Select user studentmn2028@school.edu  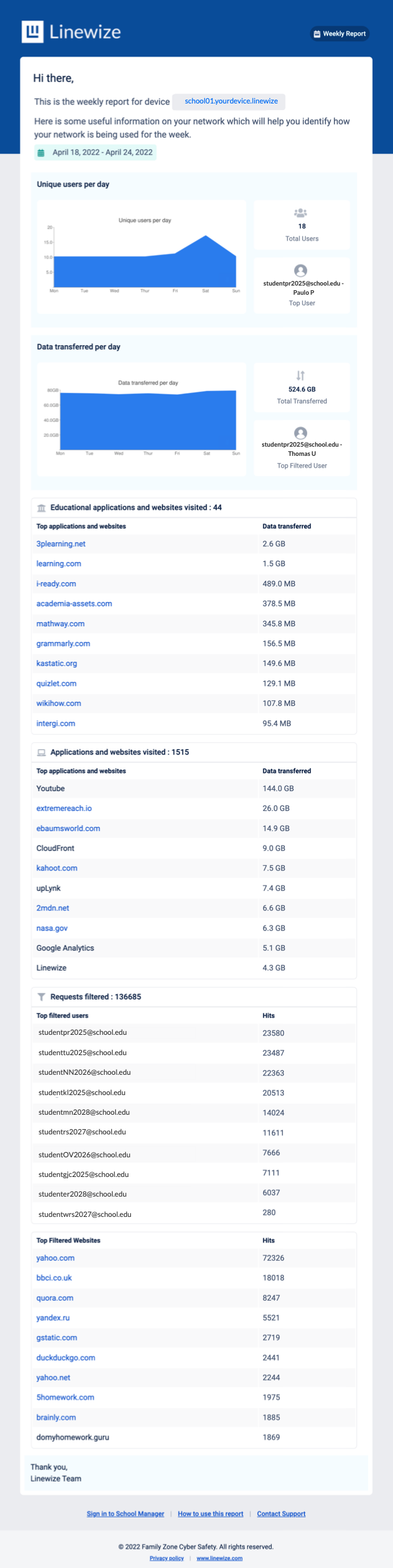(x=84, y=1113)
